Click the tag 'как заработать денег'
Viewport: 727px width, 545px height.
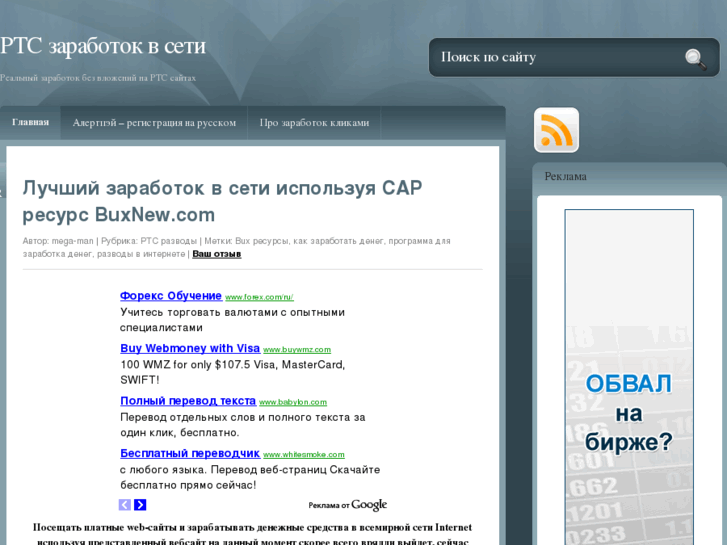click(x=338, y=241)
